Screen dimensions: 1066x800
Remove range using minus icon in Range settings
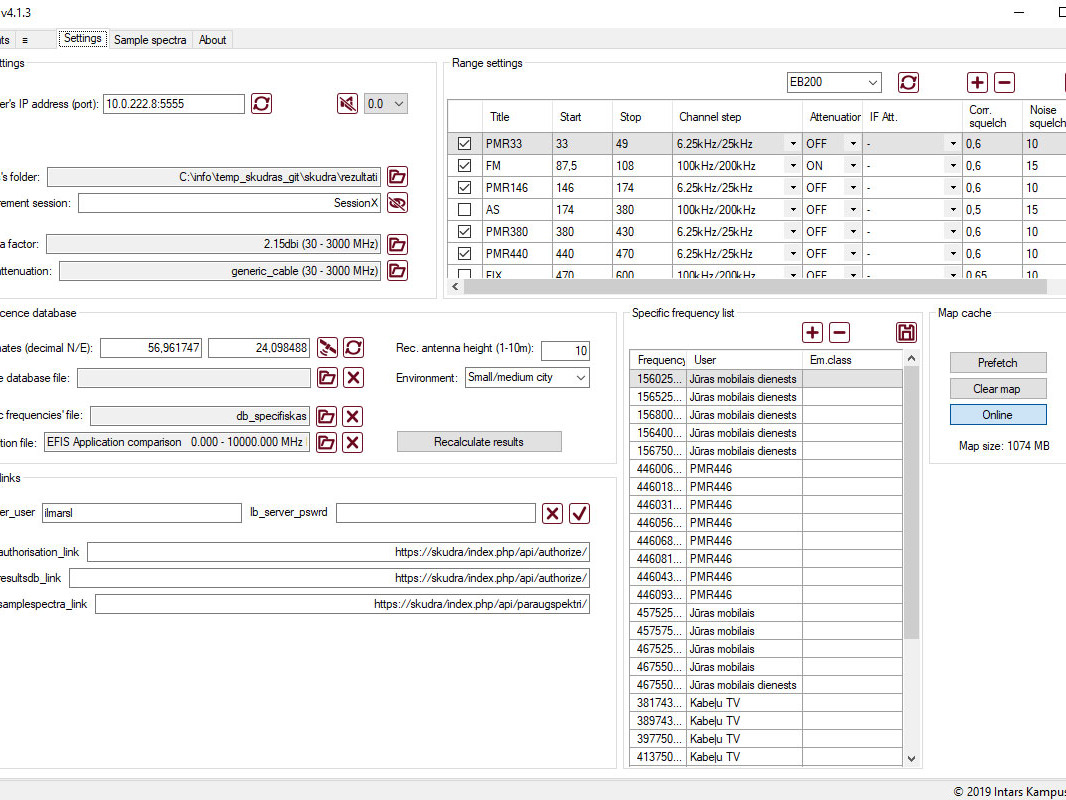1004,83
